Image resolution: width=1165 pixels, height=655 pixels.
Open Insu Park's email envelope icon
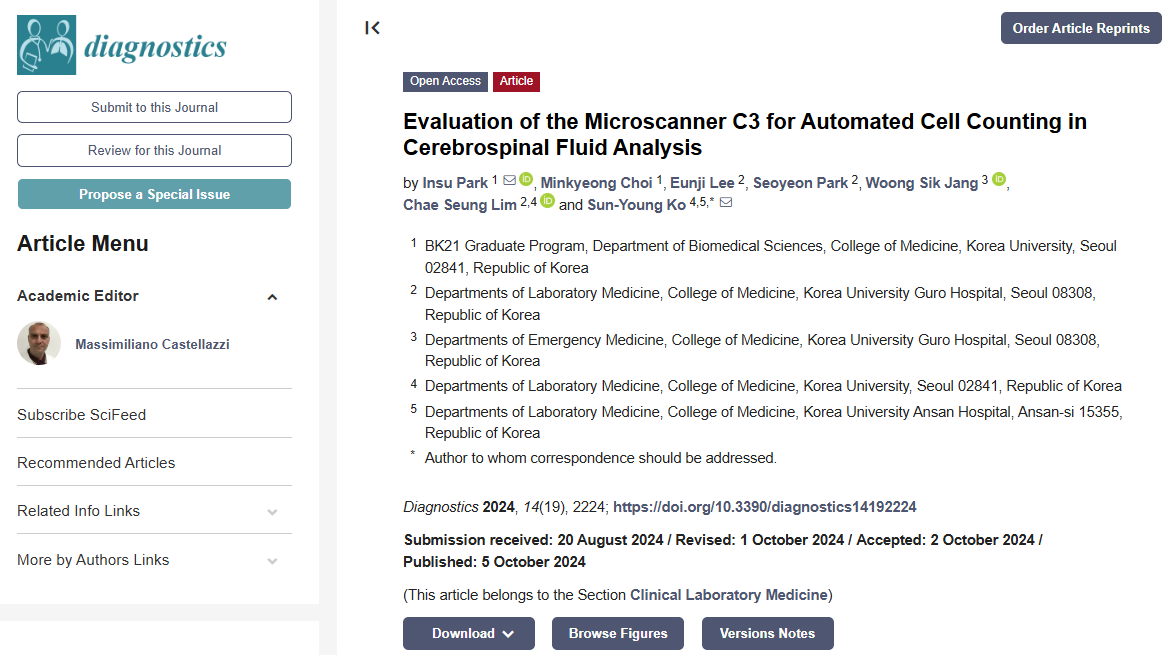click(x=510, y=180)
